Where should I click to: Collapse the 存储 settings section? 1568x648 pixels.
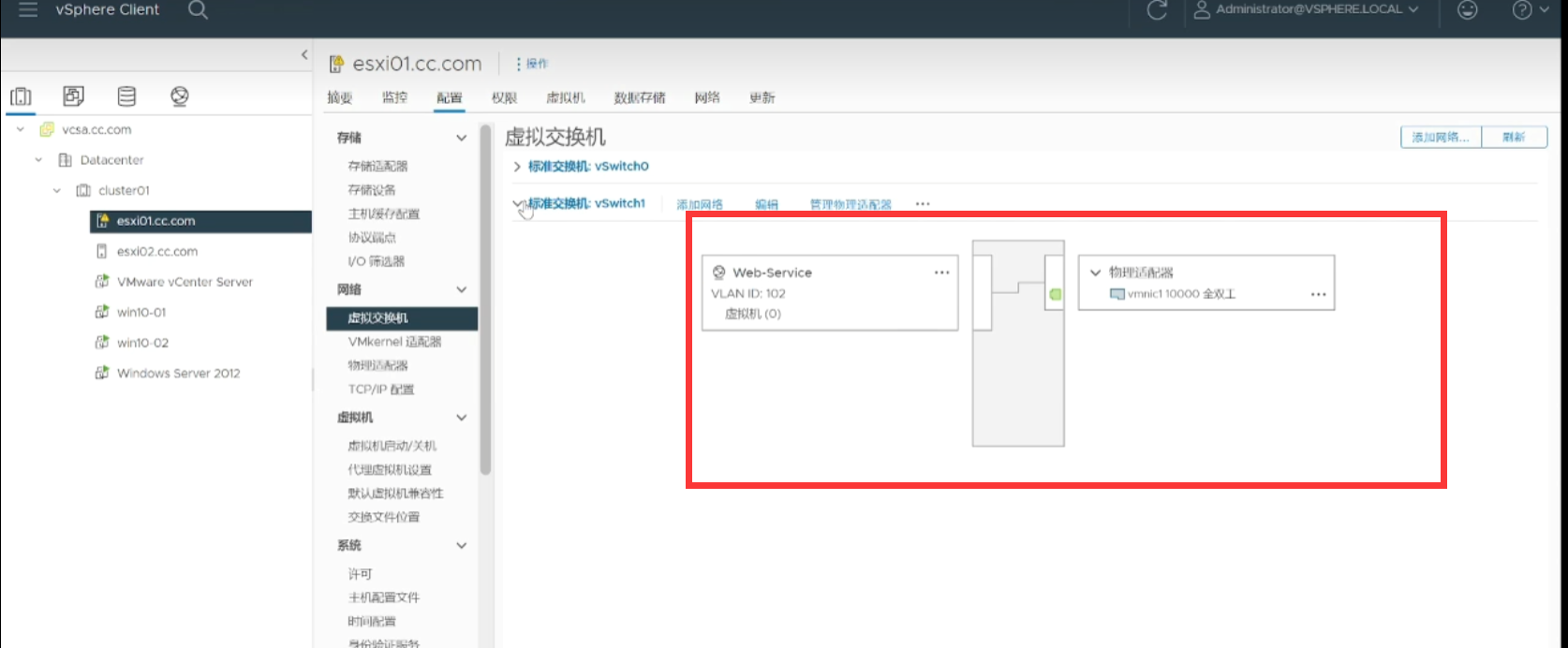pos(461,138)
